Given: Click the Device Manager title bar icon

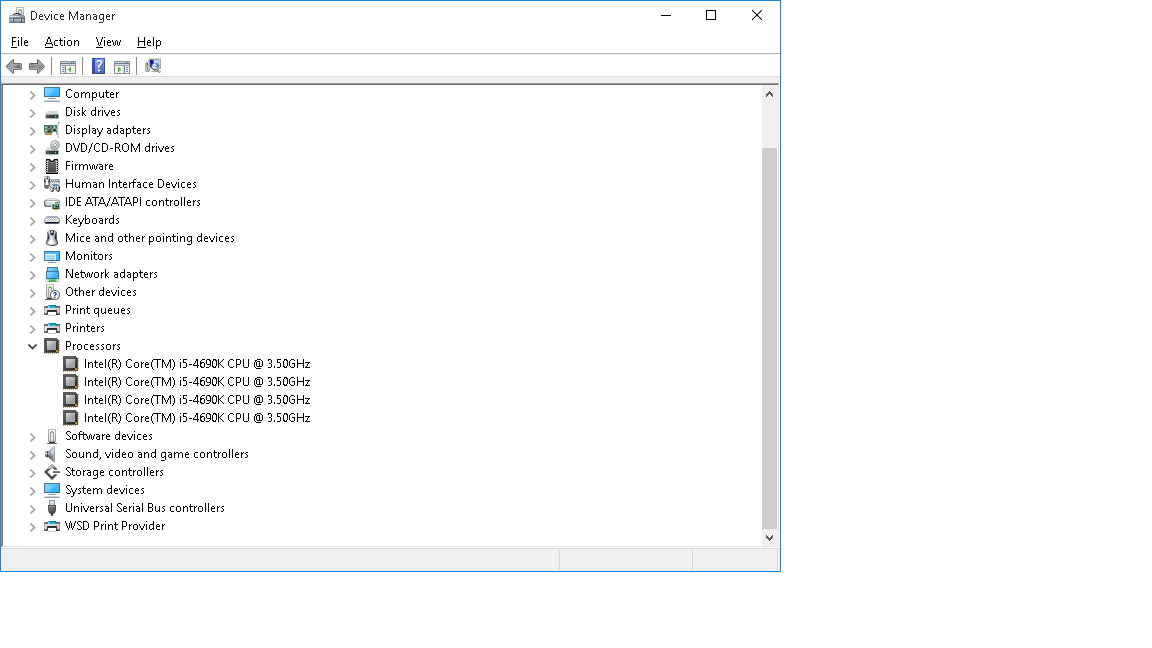Looking at the screenshot, I should (16, 15).
